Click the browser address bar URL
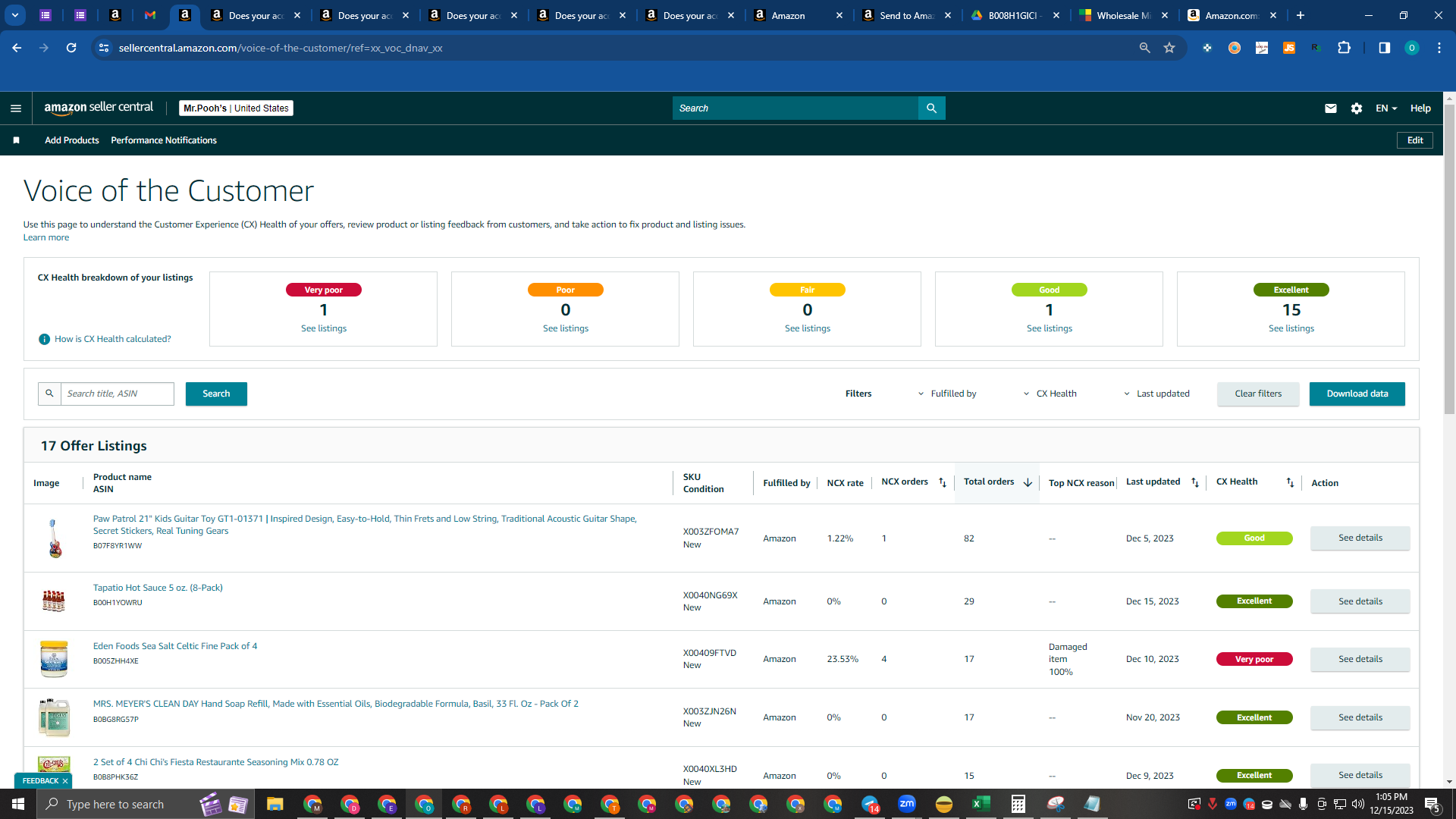This screenshot has width=1456, height=819. pyautogui.click(x=281, y=48)
